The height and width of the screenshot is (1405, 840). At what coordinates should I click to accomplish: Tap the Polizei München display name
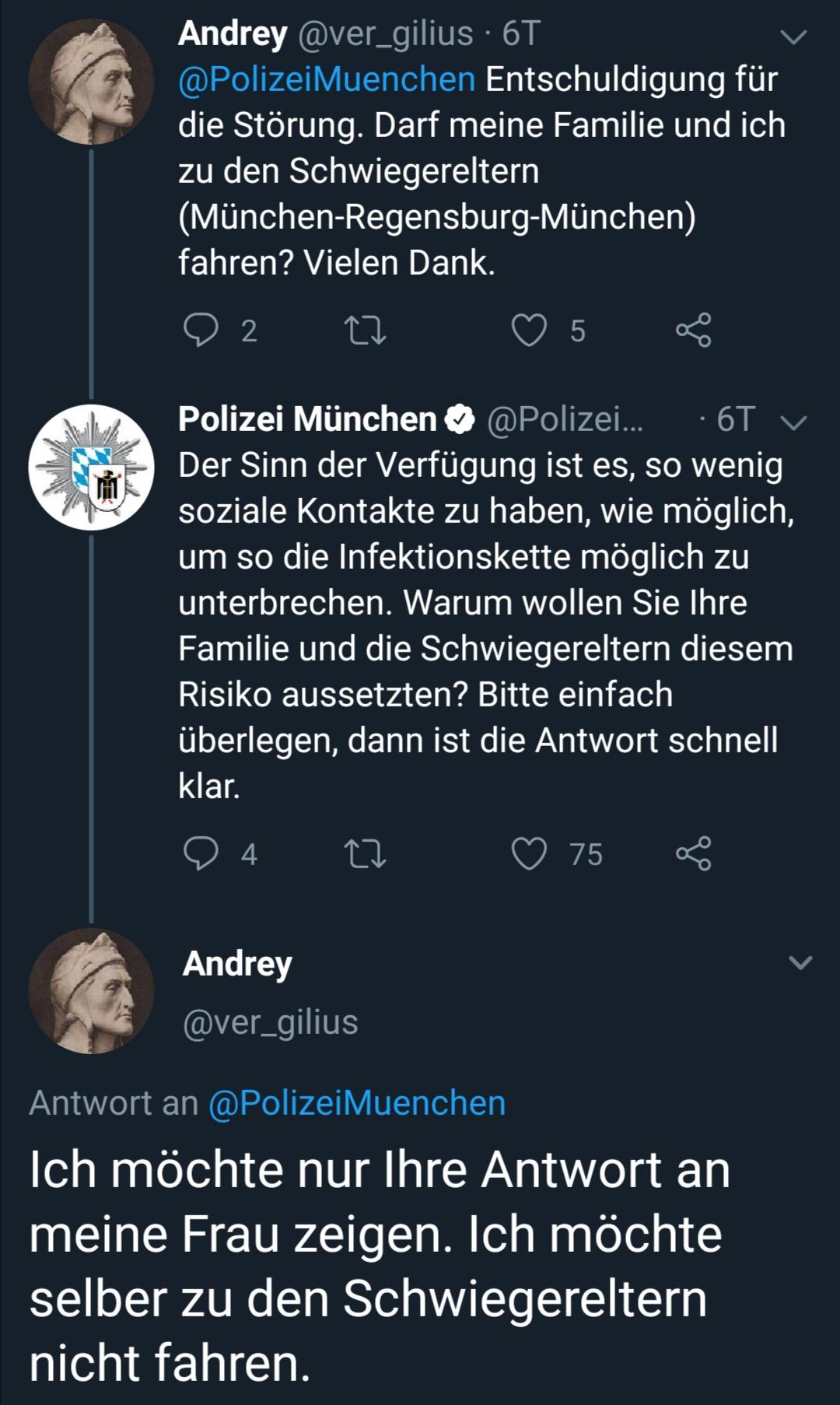click(307, 419)
